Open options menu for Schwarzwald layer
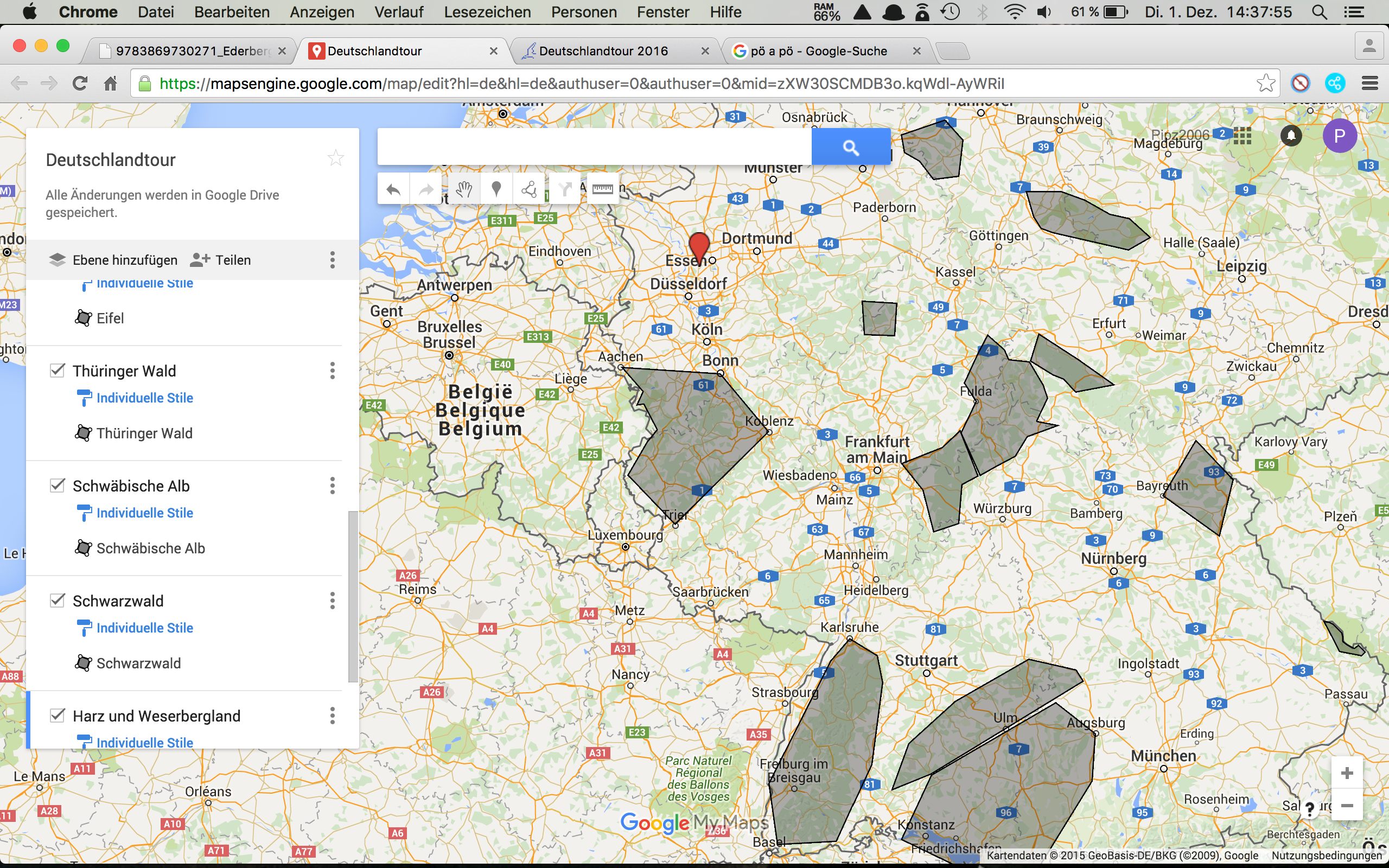The image size is (1389, 868). (332, 601)
